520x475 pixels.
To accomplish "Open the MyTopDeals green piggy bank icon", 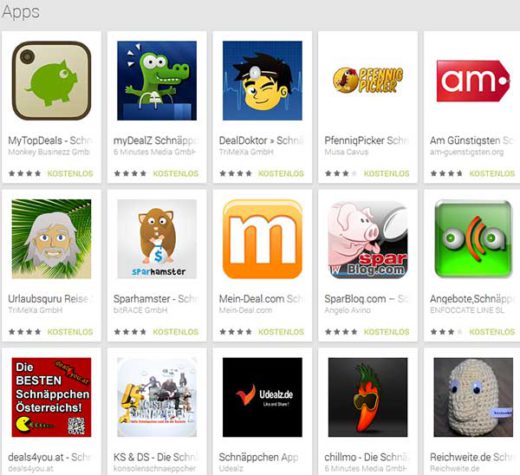I will [x=51, y=80].
